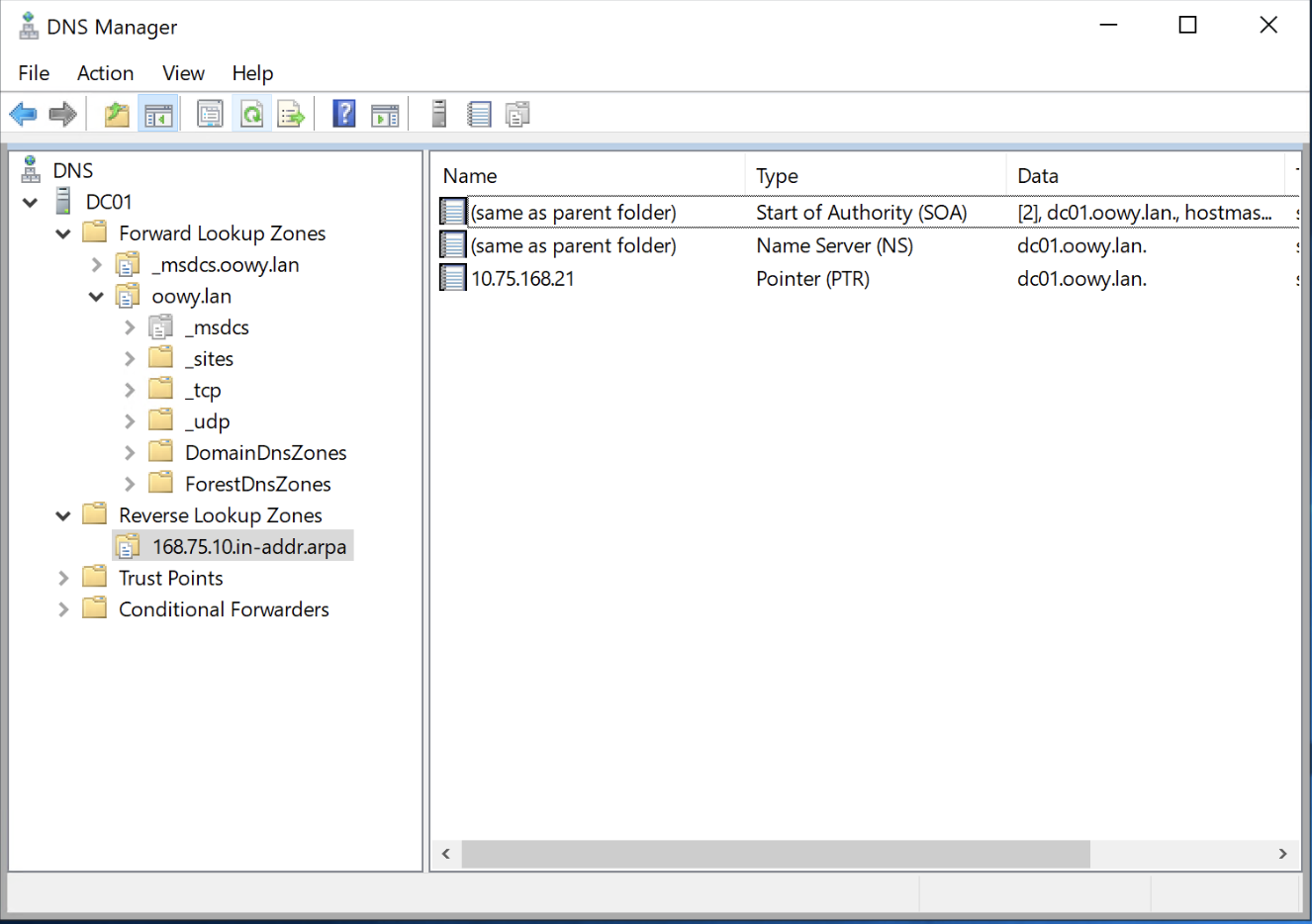Open the View menu
The width and height of the screenshot is (1312, 924).
[x=183, y=73]
